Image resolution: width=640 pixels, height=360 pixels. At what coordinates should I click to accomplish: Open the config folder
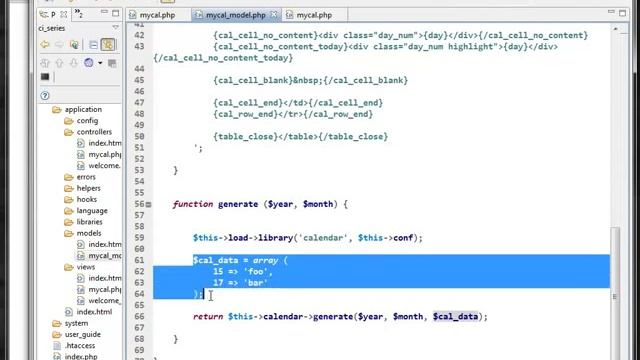[x=87, y=121]
